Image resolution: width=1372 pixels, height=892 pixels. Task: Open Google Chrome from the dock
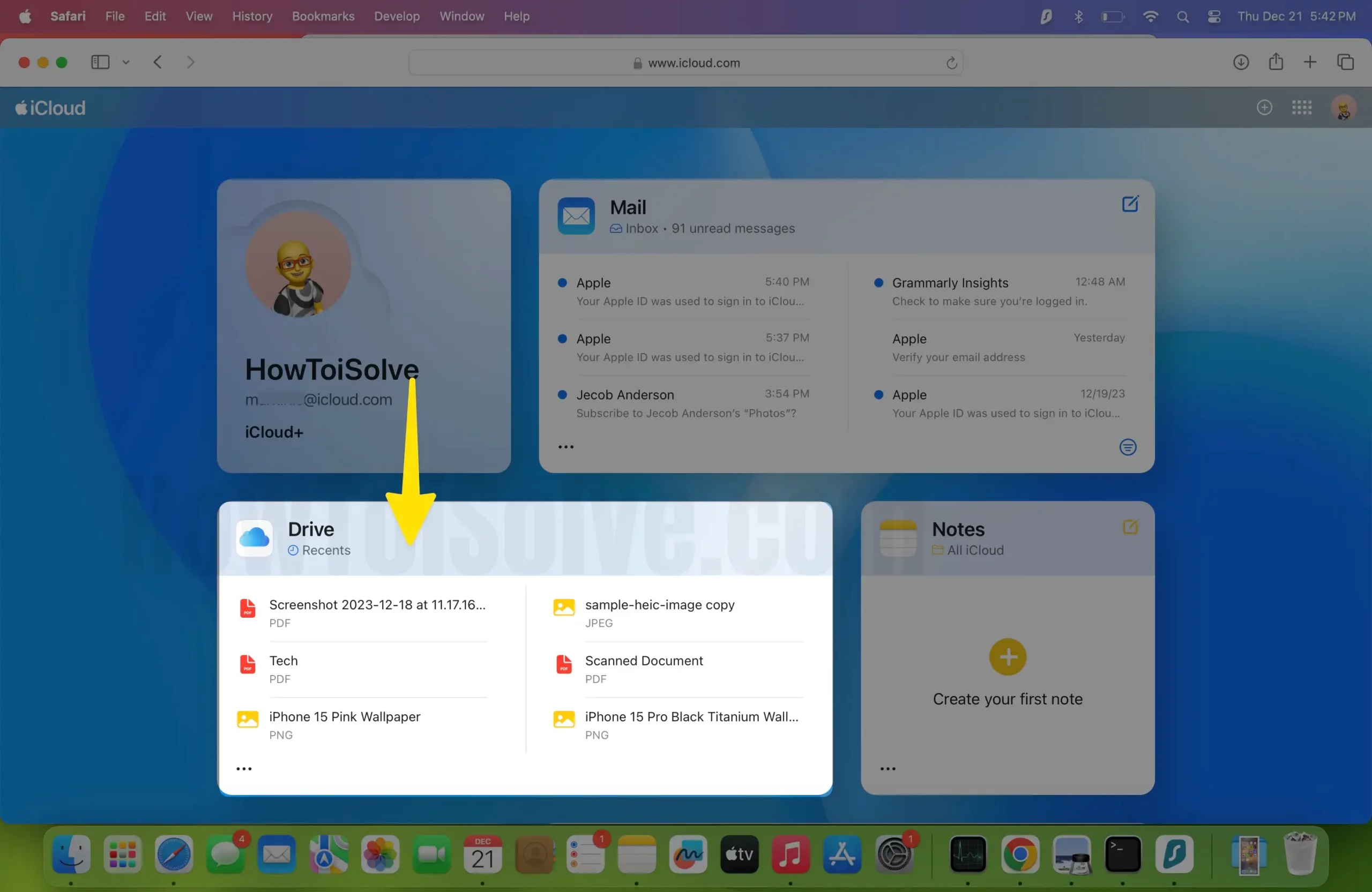pyautogui.click(x=1019, y=854)
